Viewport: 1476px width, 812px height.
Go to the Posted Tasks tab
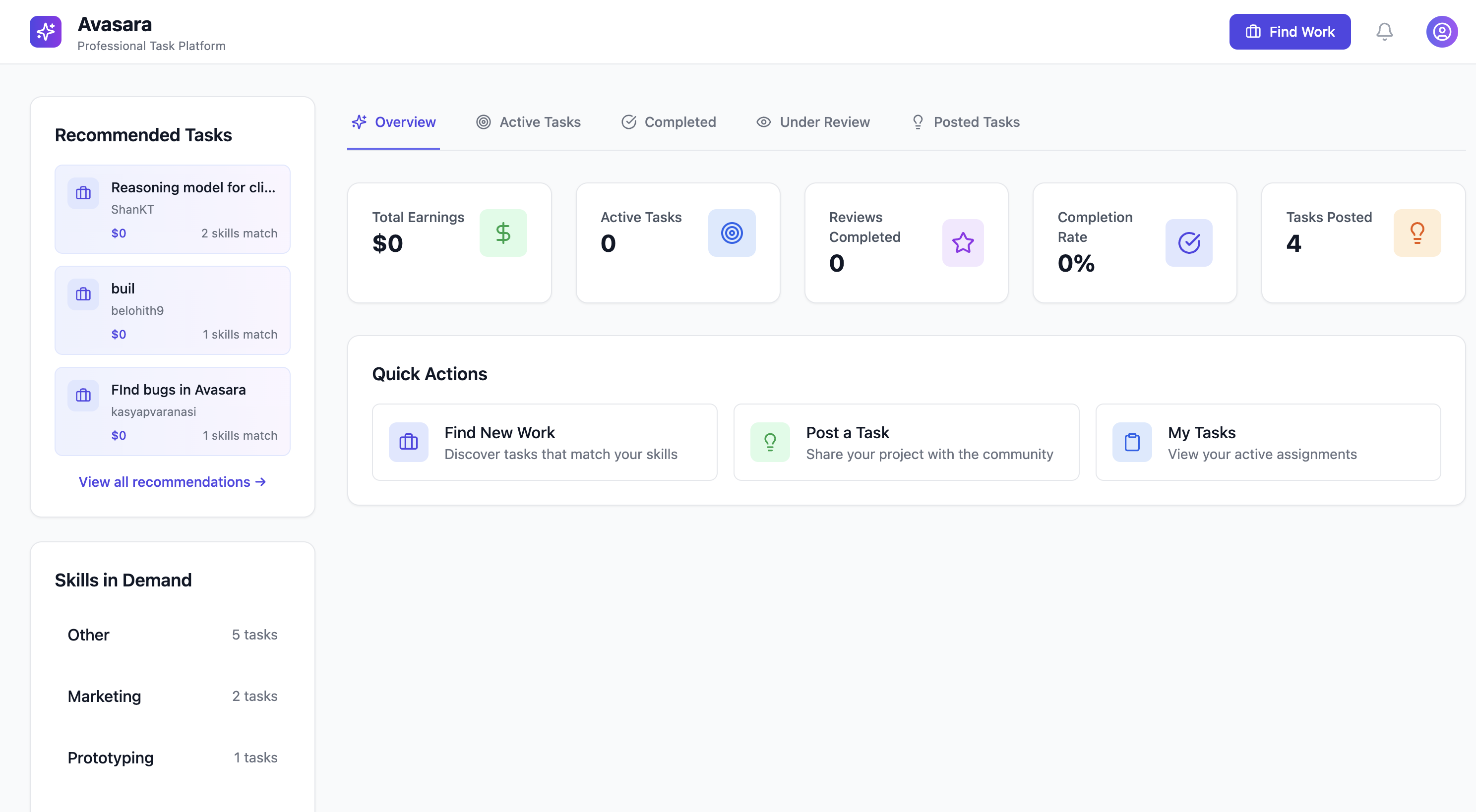(x=966, y=122)
